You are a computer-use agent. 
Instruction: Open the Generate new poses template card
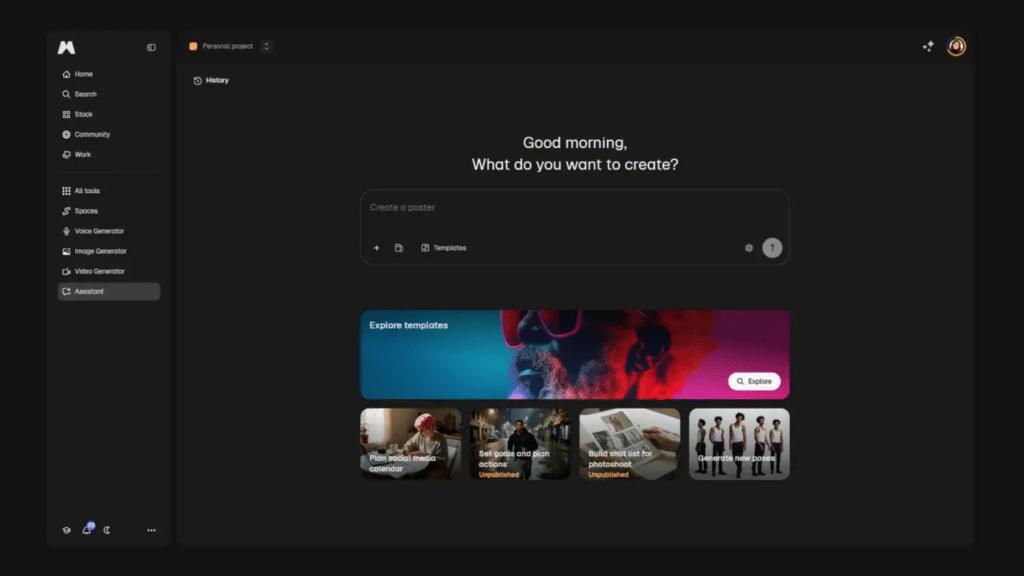point(739,443)
